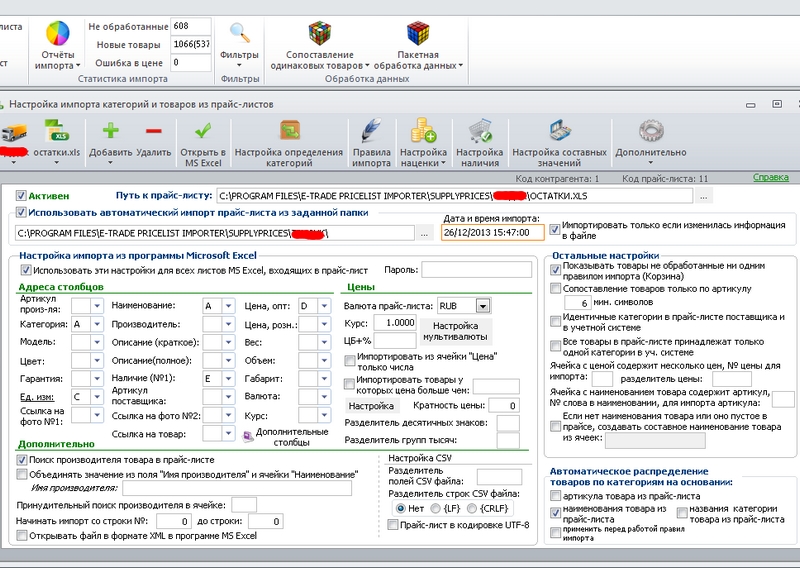Screen dimensions: 800x568
Task: Click the Курс value field 1.0000
Action: click(394, 323)
